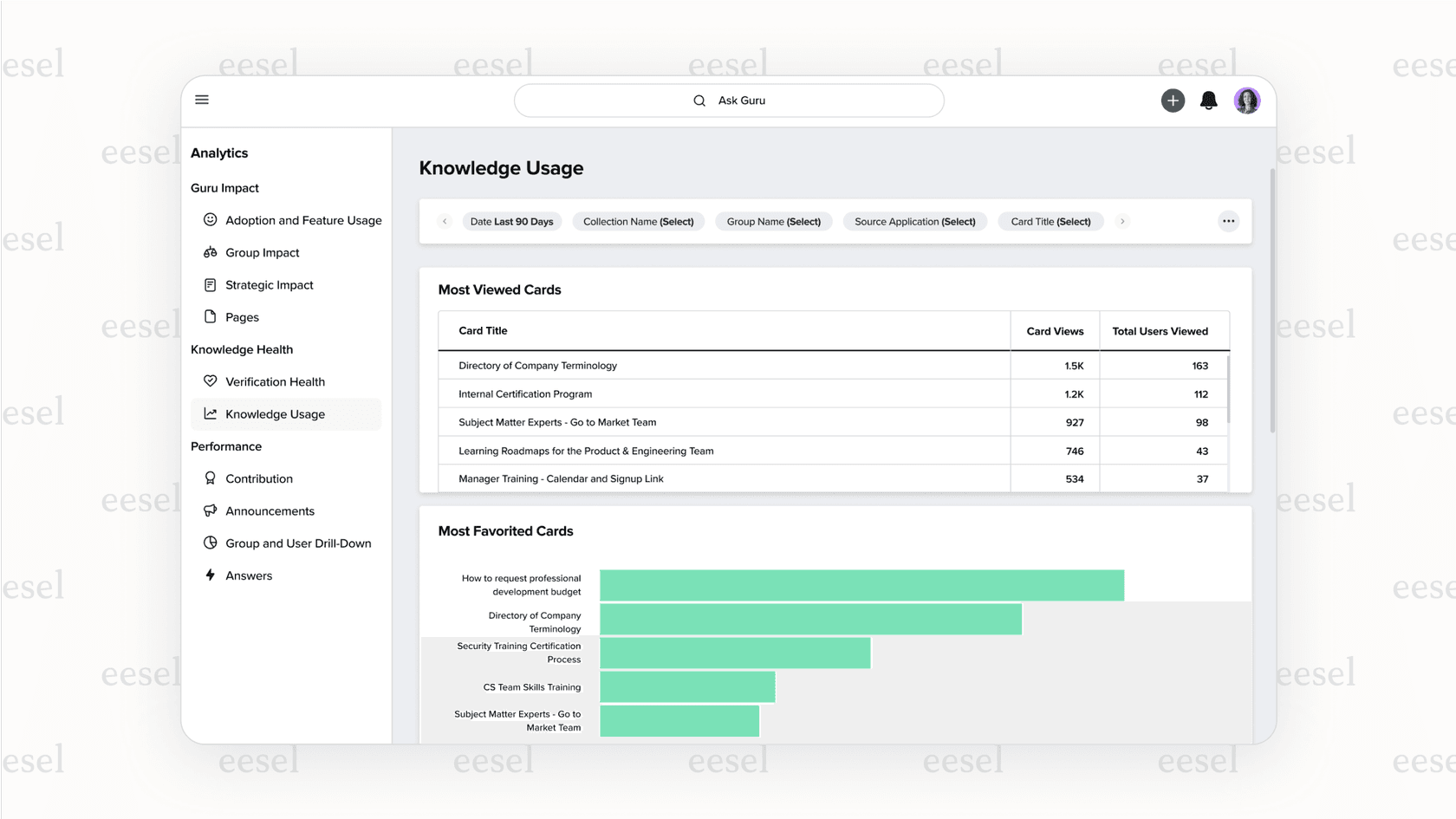Viewport: 1456px width, 819px height.
Task: Select the Verification Health heart icon
Action: point(211,381)
